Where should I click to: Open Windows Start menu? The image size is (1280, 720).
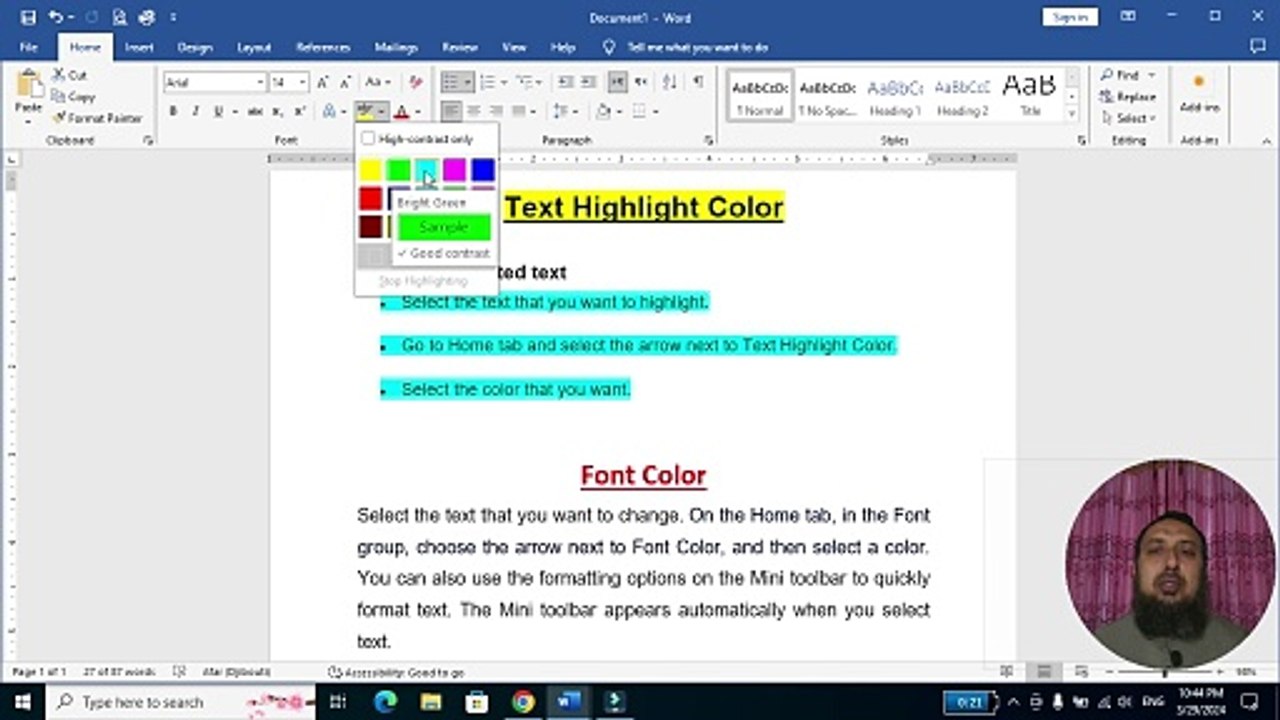tap(22, 702)
